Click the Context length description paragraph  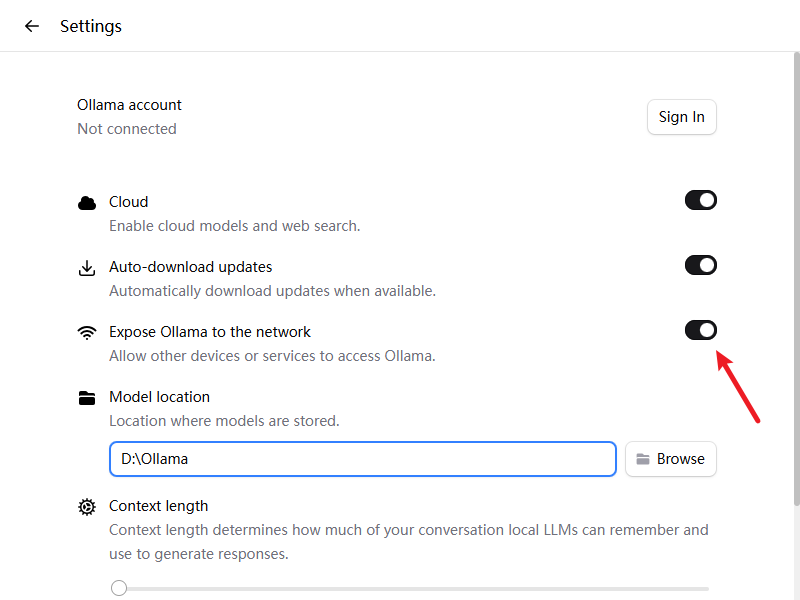tap(409, 541)
